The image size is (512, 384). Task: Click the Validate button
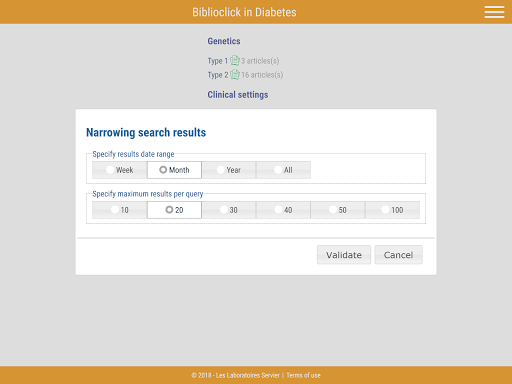tap(344, 255)
